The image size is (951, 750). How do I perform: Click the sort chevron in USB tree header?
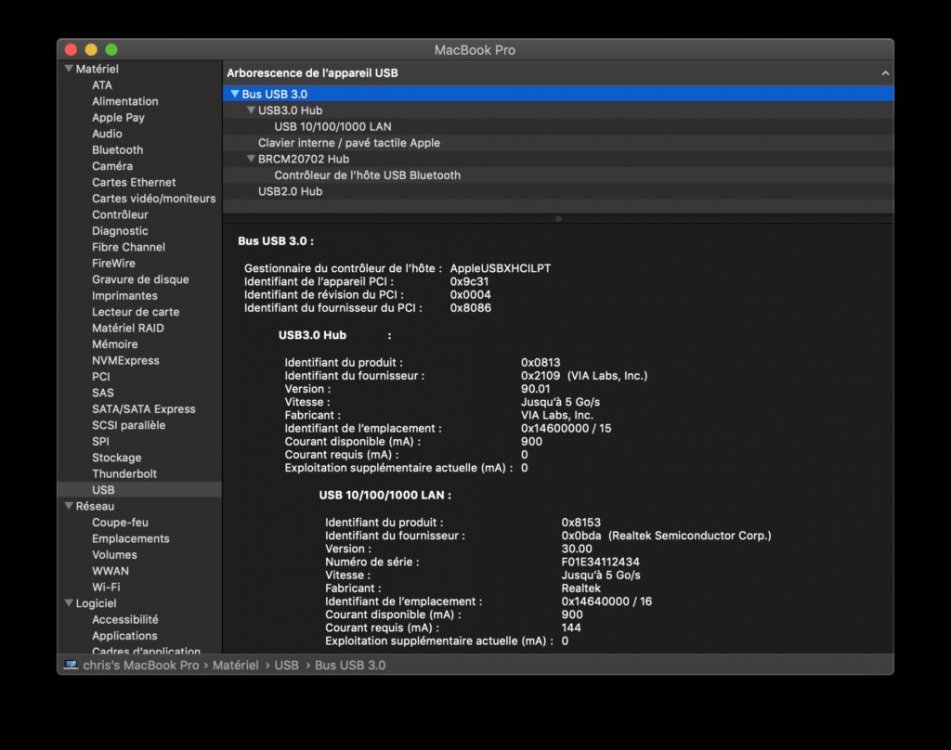(885, 73)
